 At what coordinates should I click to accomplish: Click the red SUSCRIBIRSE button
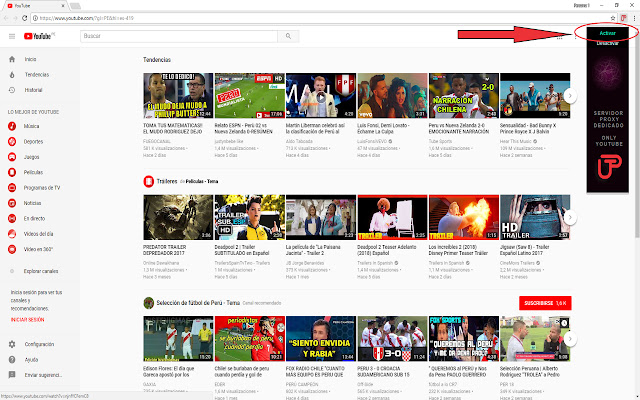pyautogui.click(x=545, y=303)
